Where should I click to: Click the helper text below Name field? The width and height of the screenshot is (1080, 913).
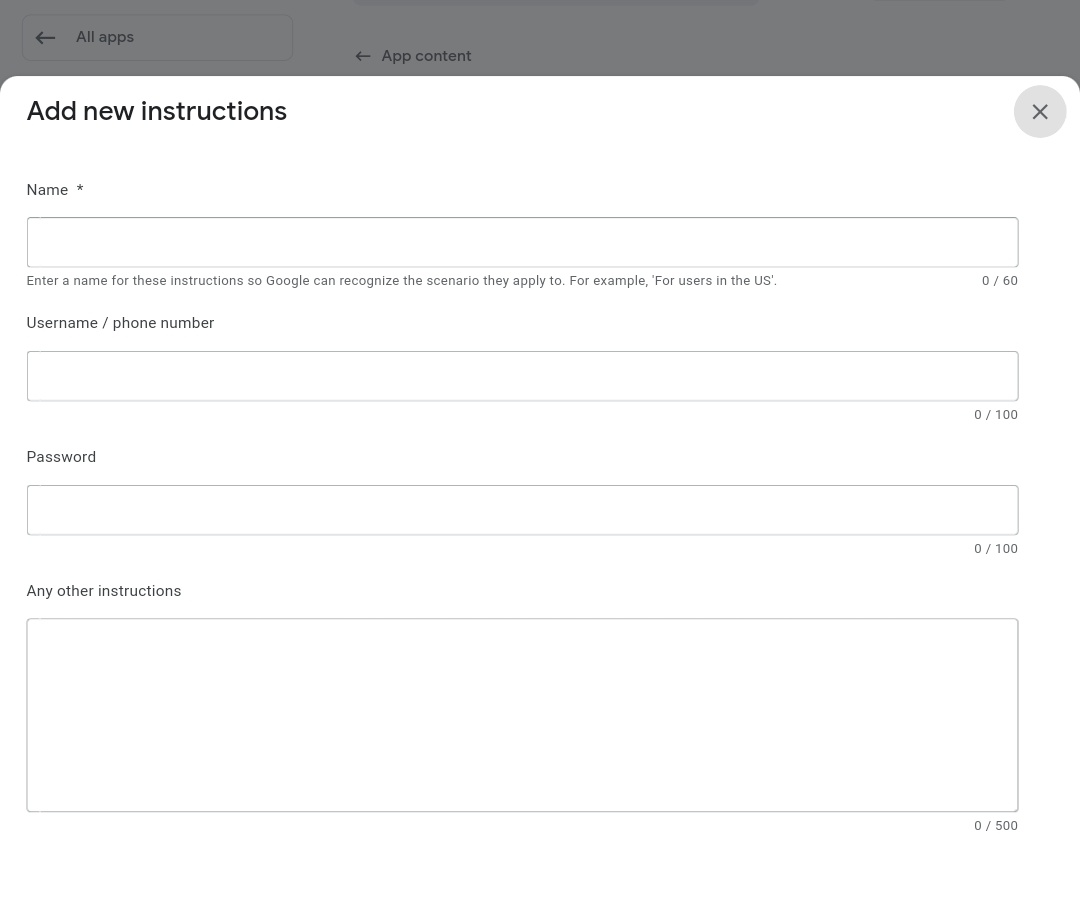coord(401,281)
